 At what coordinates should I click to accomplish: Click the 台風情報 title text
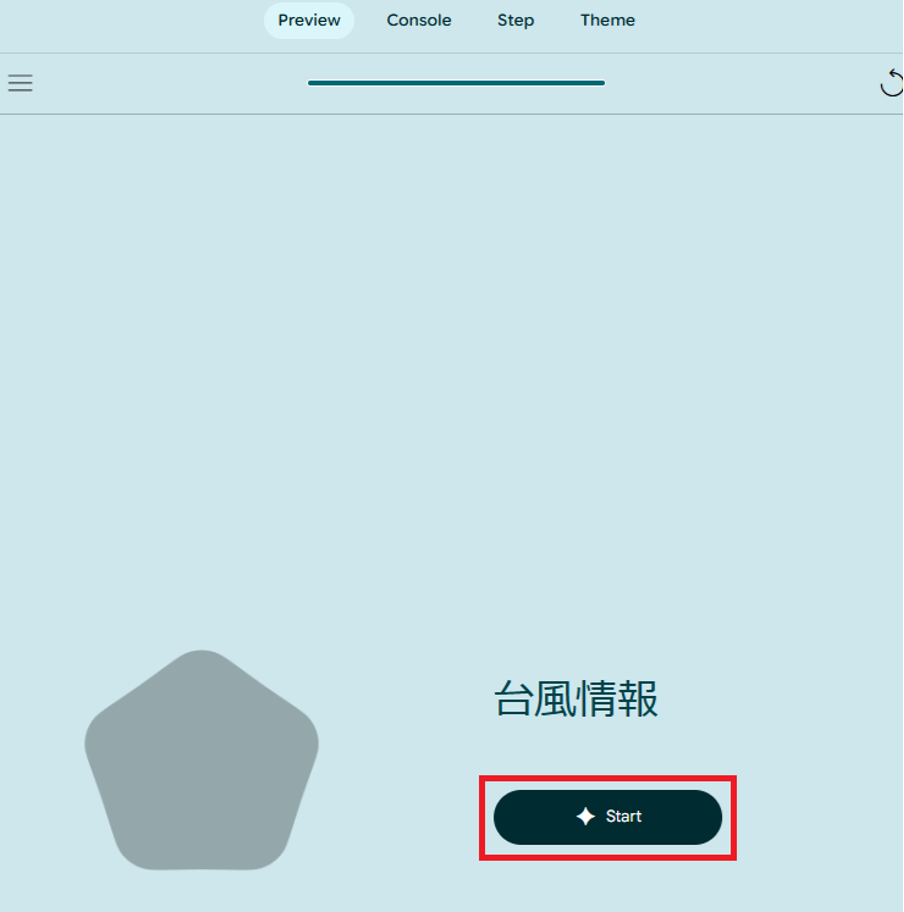(576, 700)
